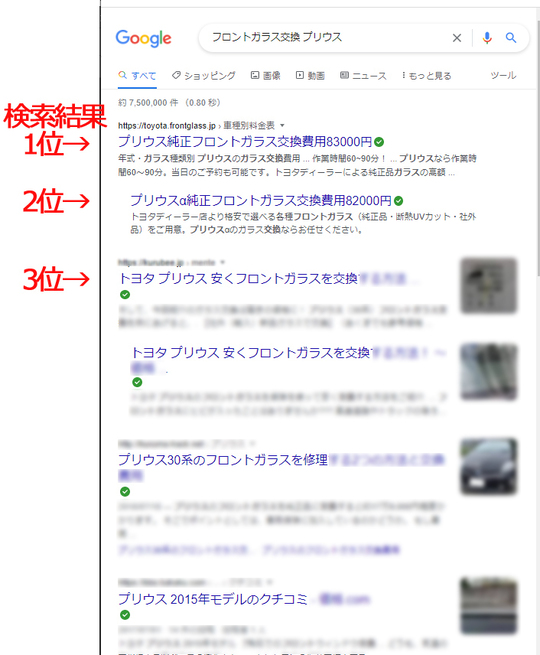
Task: Switch to ショッピング tab
Action: [204, 76]
